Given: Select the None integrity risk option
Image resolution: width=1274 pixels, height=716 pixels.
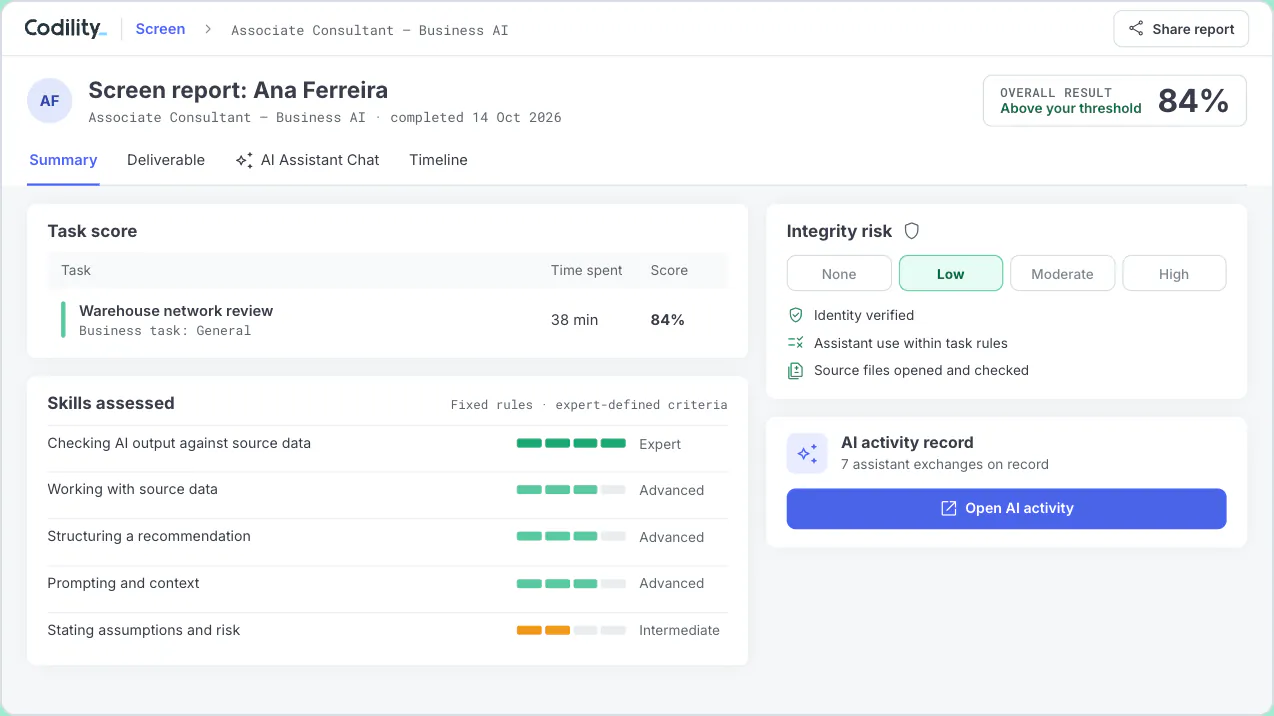Looking at the screenshot, I should click(x=839, y=273).
